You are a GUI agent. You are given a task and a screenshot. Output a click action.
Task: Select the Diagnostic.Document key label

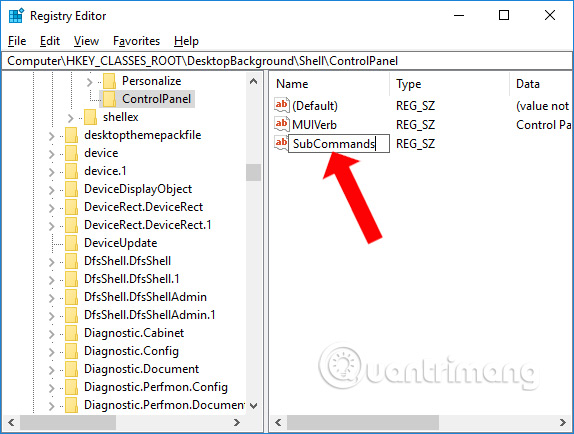pos(141,369)
